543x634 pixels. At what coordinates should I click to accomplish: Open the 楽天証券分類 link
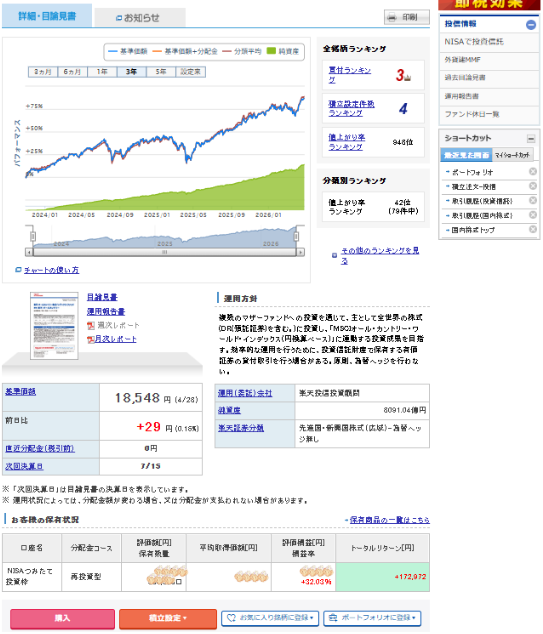[241, 428]
